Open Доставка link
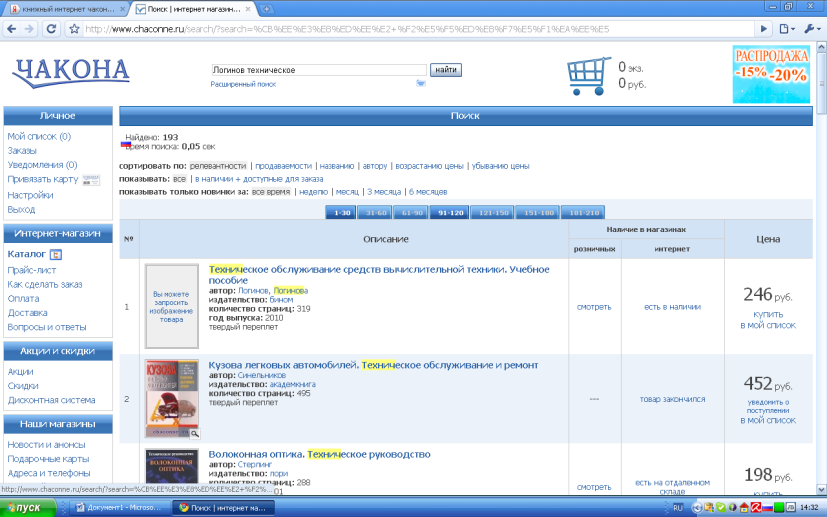This screenshot has height=517, width=827. [x=27, y=313]
